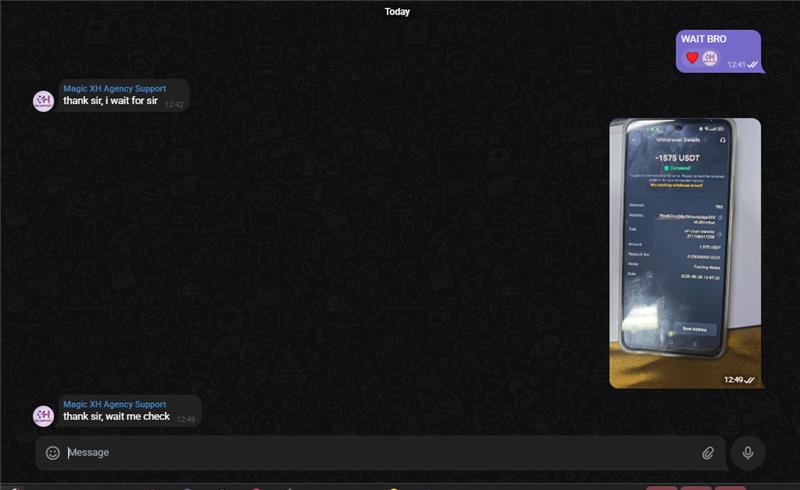Click reactor avatar beside the heart reaction
800x490 pixels.
[x=709, y=58]
